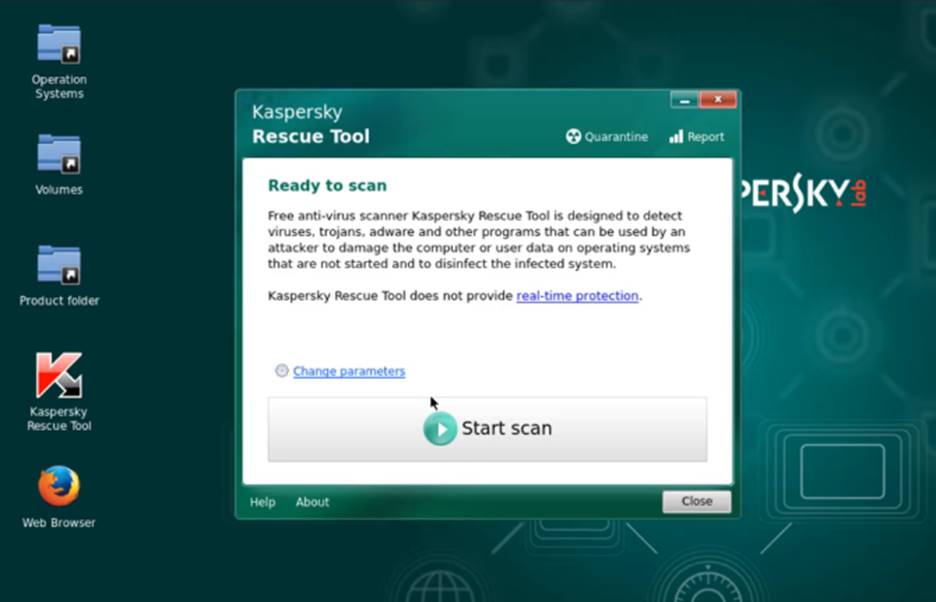Launch Kaspersky Rescue Tool from desktop icon
This screenshot has height=602, width=936.
pos(58,376)
